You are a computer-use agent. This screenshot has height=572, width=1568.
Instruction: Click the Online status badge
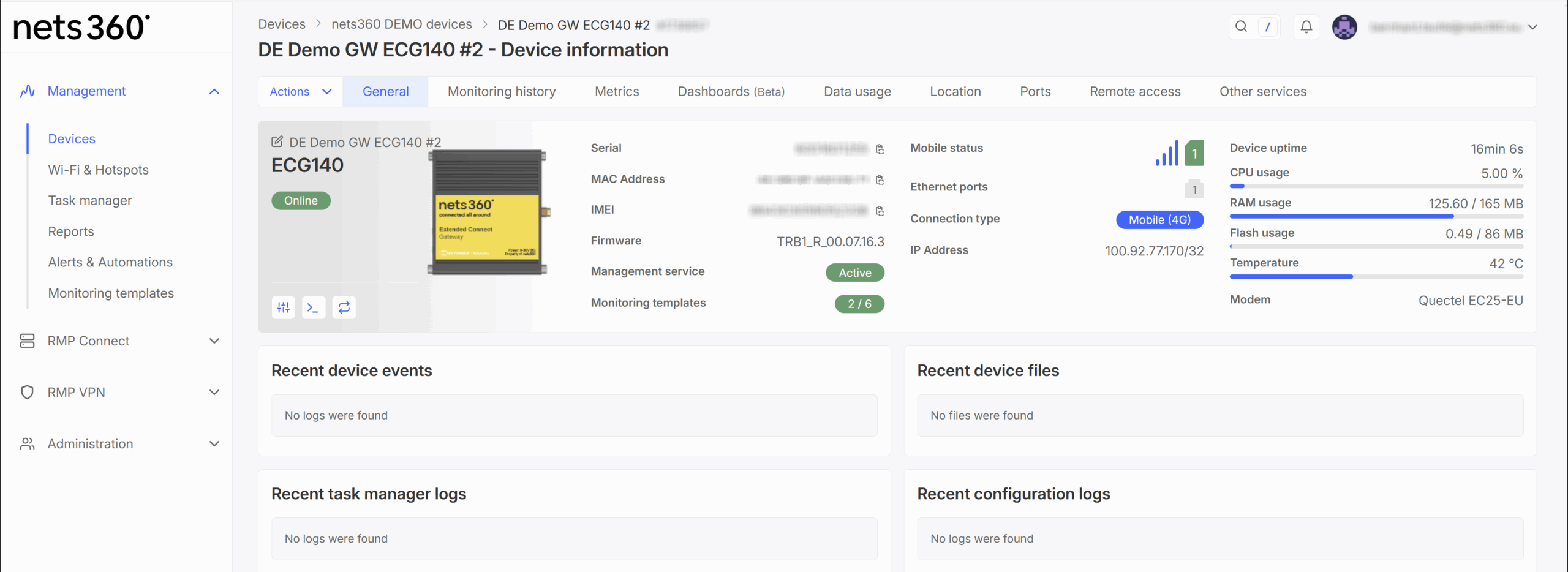tap(301, 201)
